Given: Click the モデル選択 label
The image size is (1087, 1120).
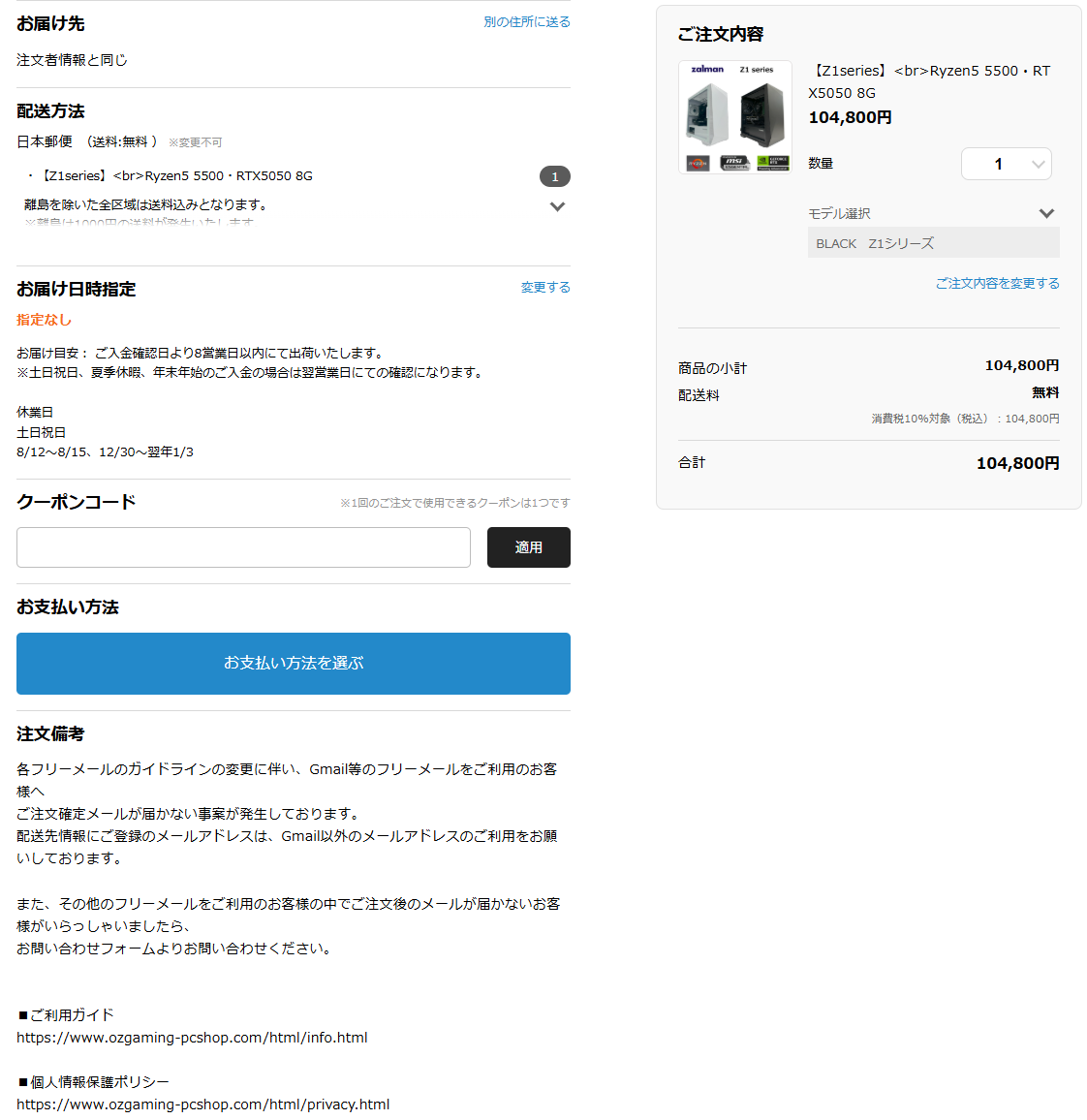Looking at the screenshot, I should coord(839,213).
